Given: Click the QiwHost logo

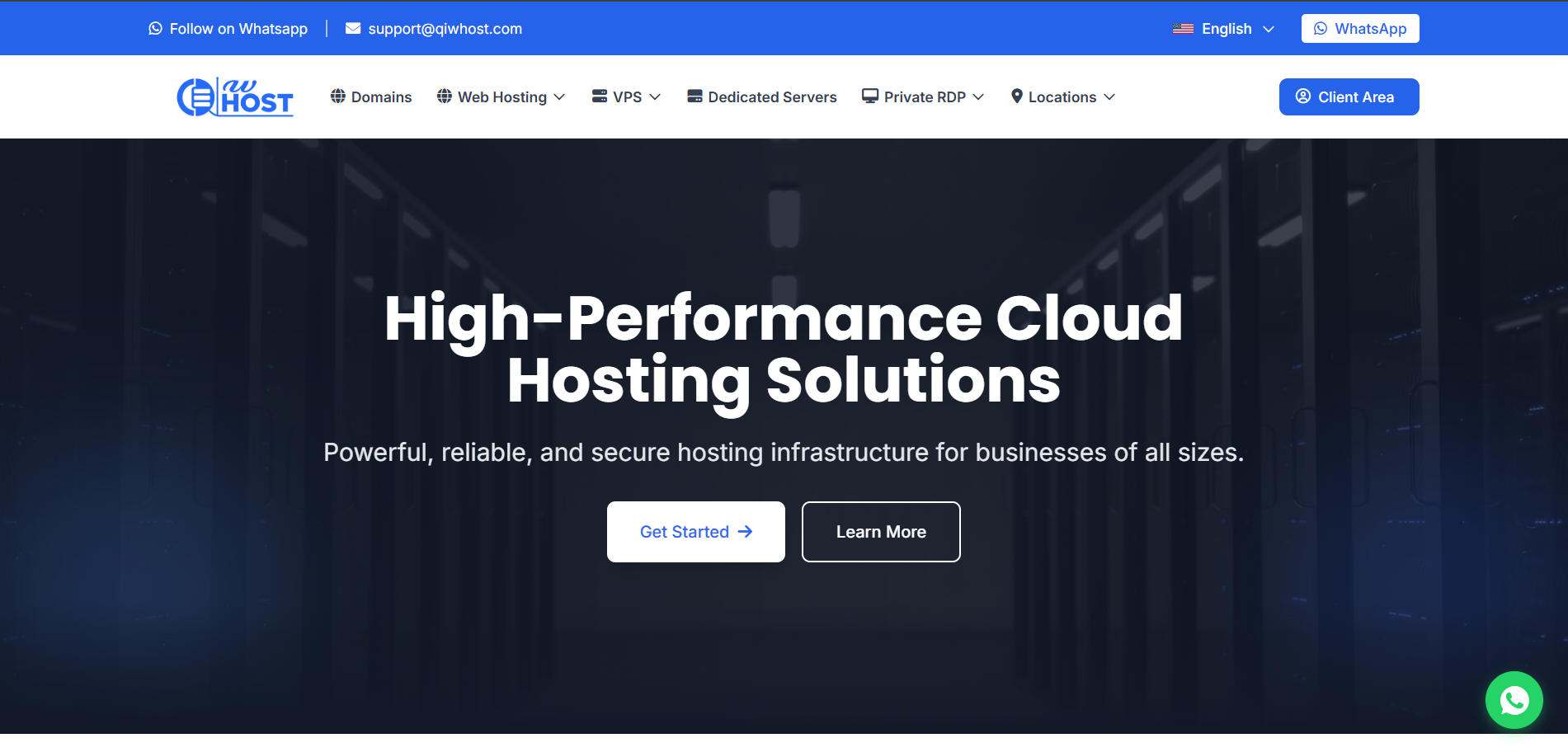Looking at the screenshot, I should 235,97.
